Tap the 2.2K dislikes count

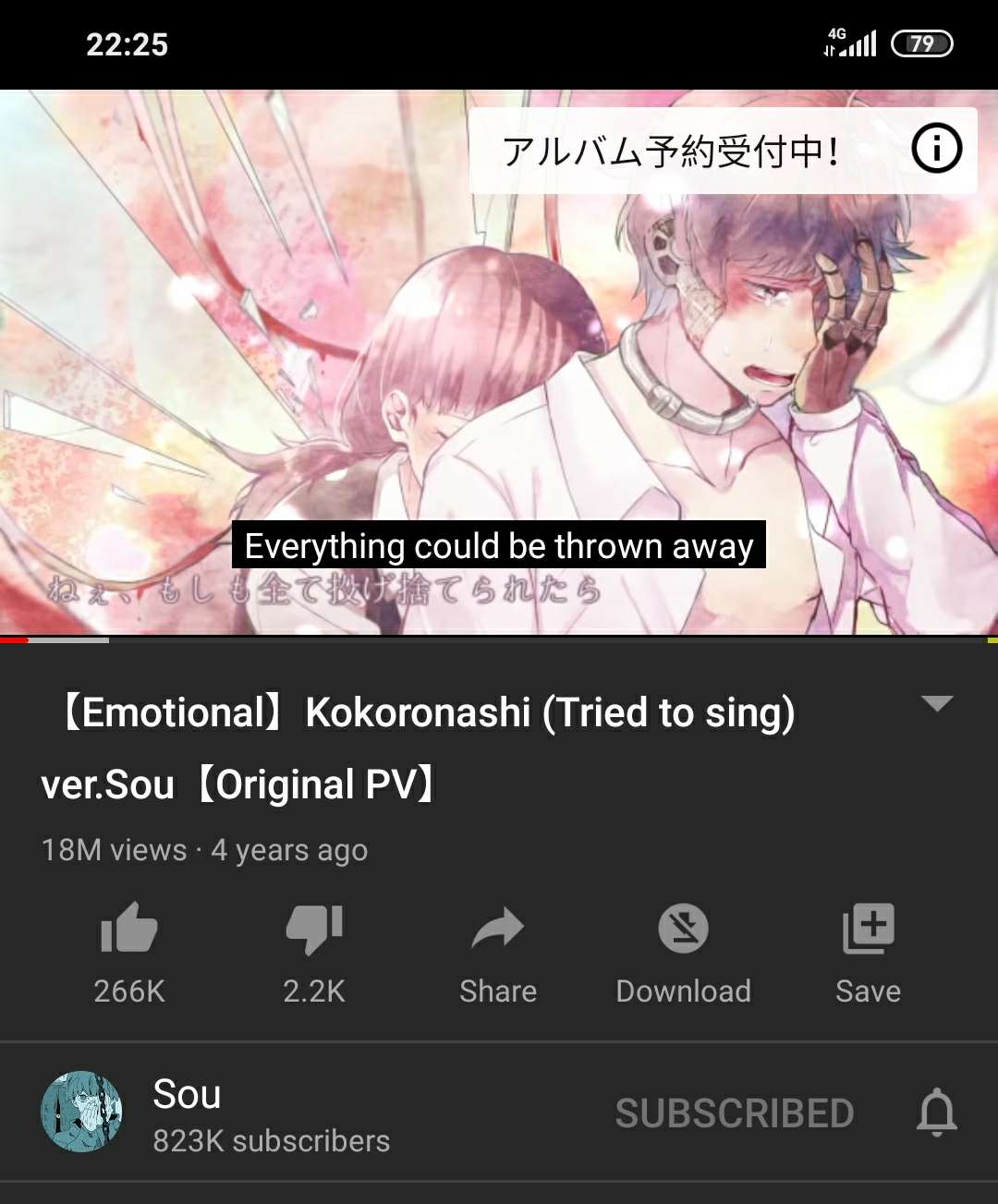tap(314, 991)
